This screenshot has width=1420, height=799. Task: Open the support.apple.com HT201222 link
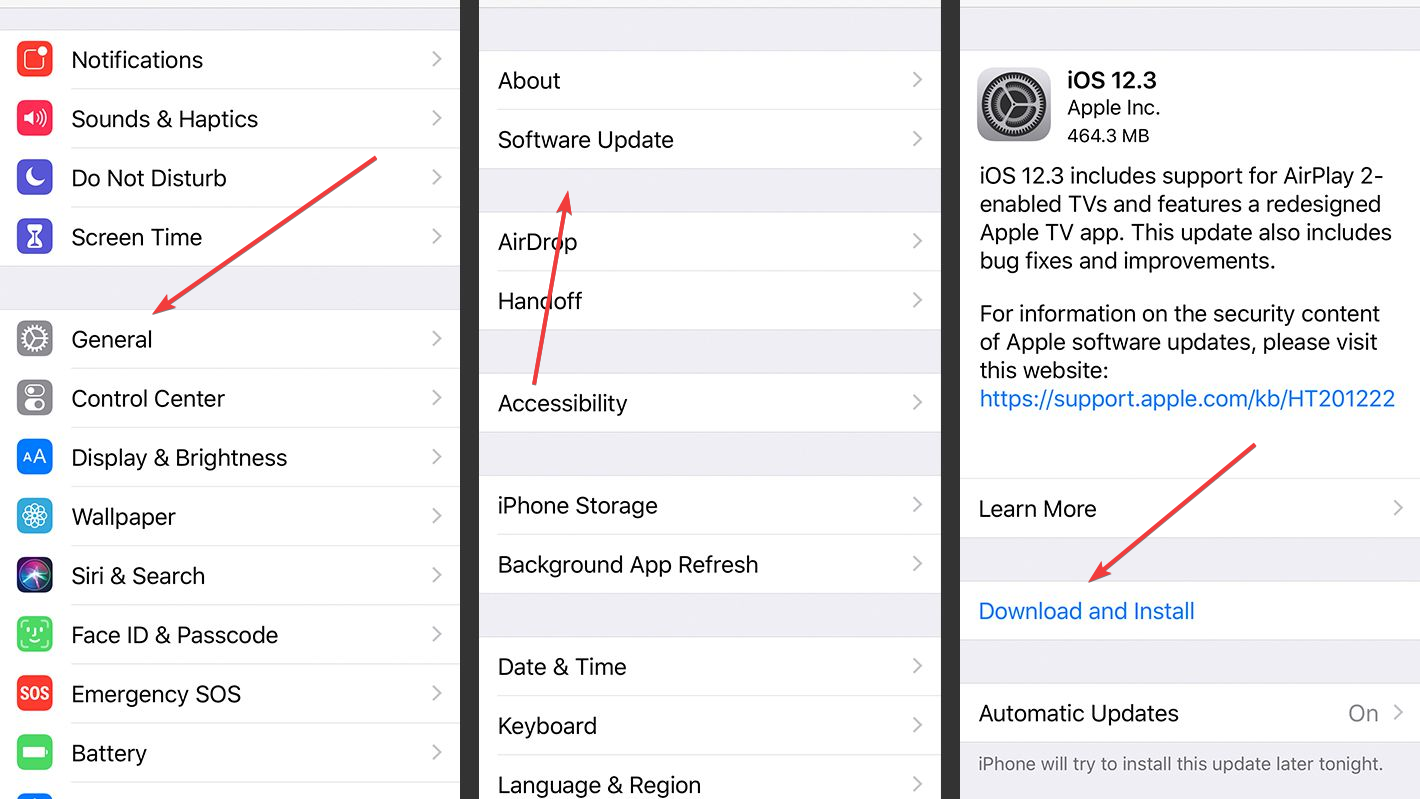[1187, 399]
